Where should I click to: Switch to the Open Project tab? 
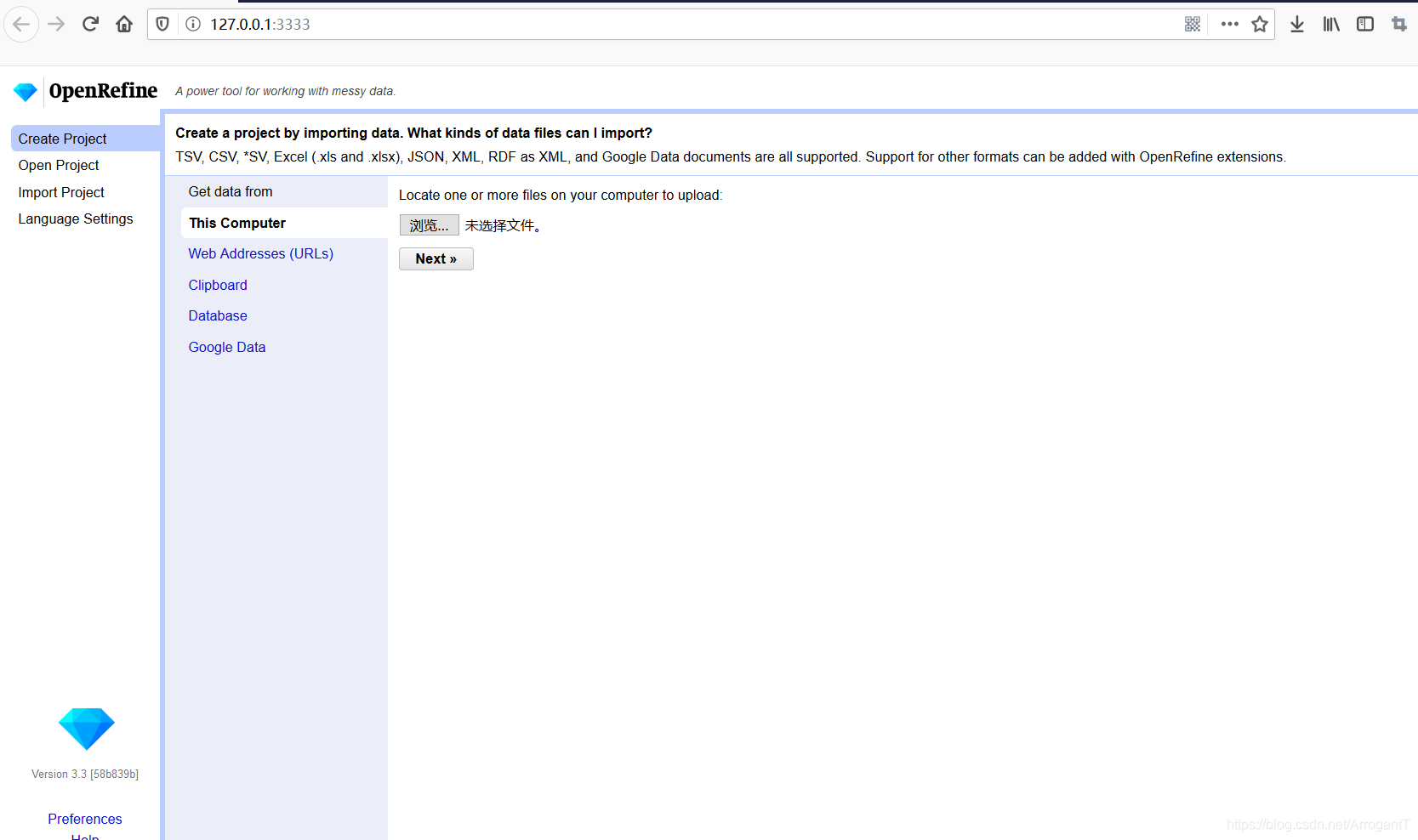pos(59,165)
